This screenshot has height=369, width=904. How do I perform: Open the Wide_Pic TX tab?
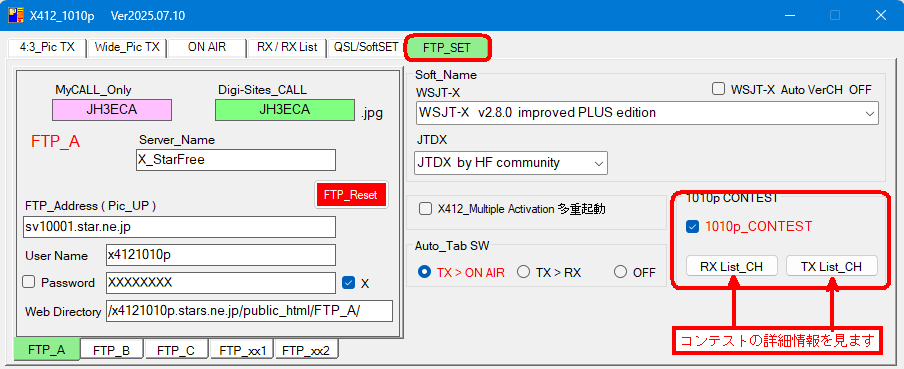127,48
